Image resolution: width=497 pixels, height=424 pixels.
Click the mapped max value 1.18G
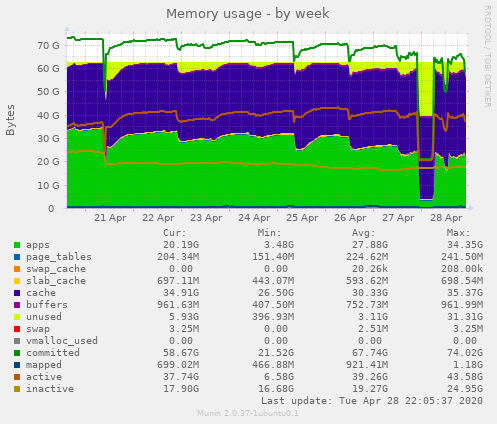pyautogui.click(x=468, y=365)
